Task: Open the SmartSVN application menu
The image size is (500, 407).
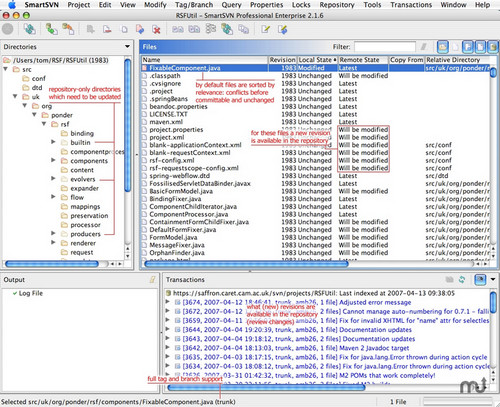Action: click(41, 5)
